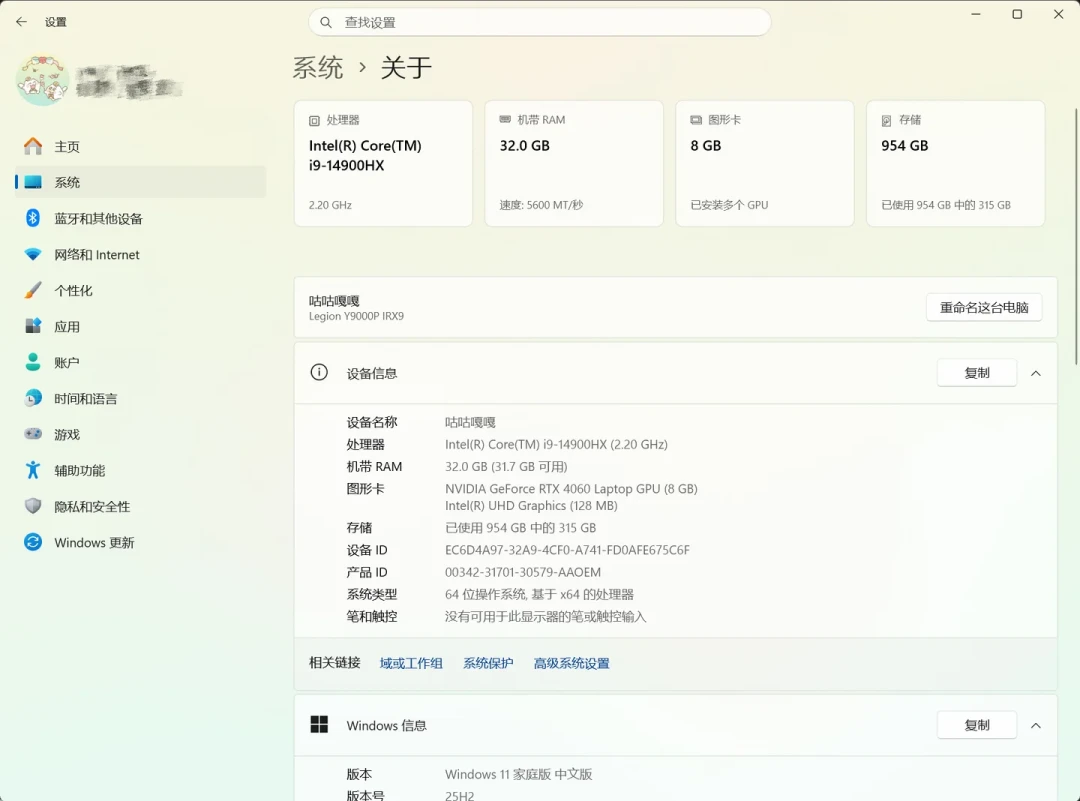1080x801 pixels.
Task: Click the Privacy shield icon
Action: pos(32,506)
